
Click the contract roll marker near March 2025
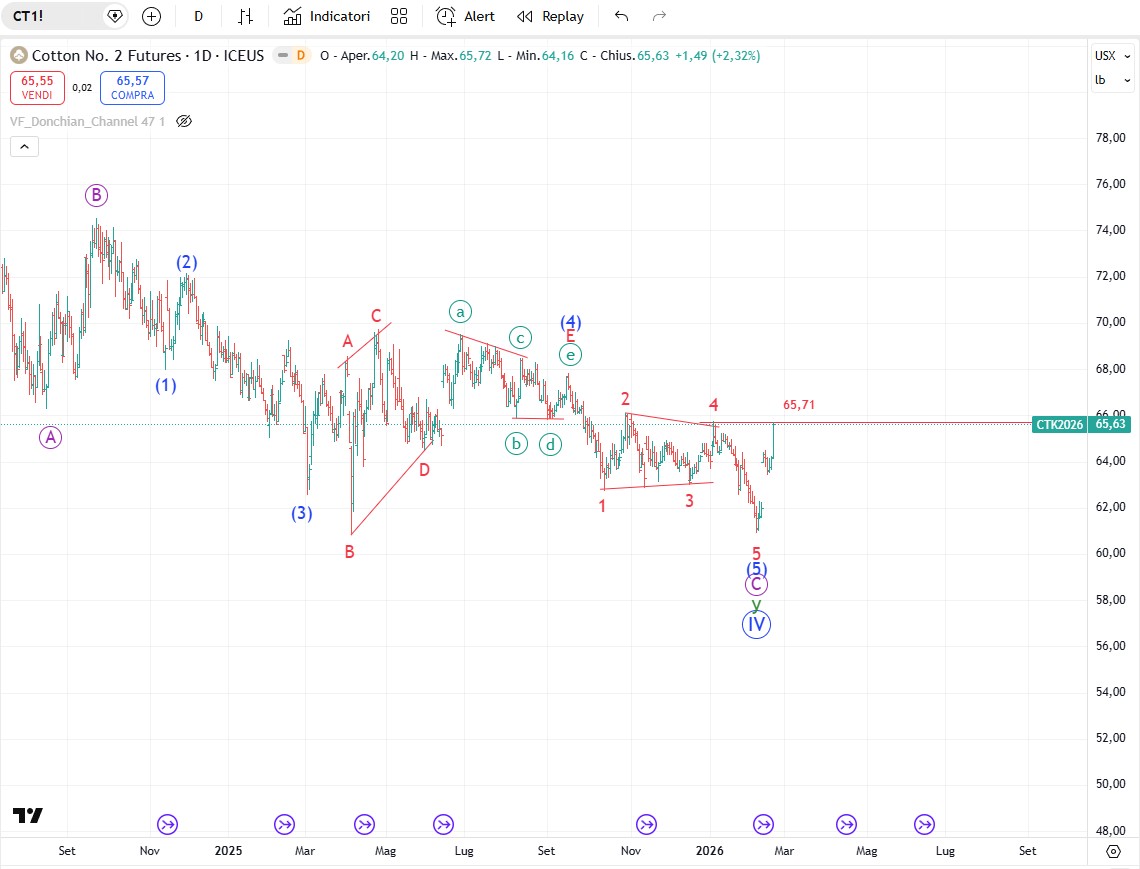tap(285, 825)
